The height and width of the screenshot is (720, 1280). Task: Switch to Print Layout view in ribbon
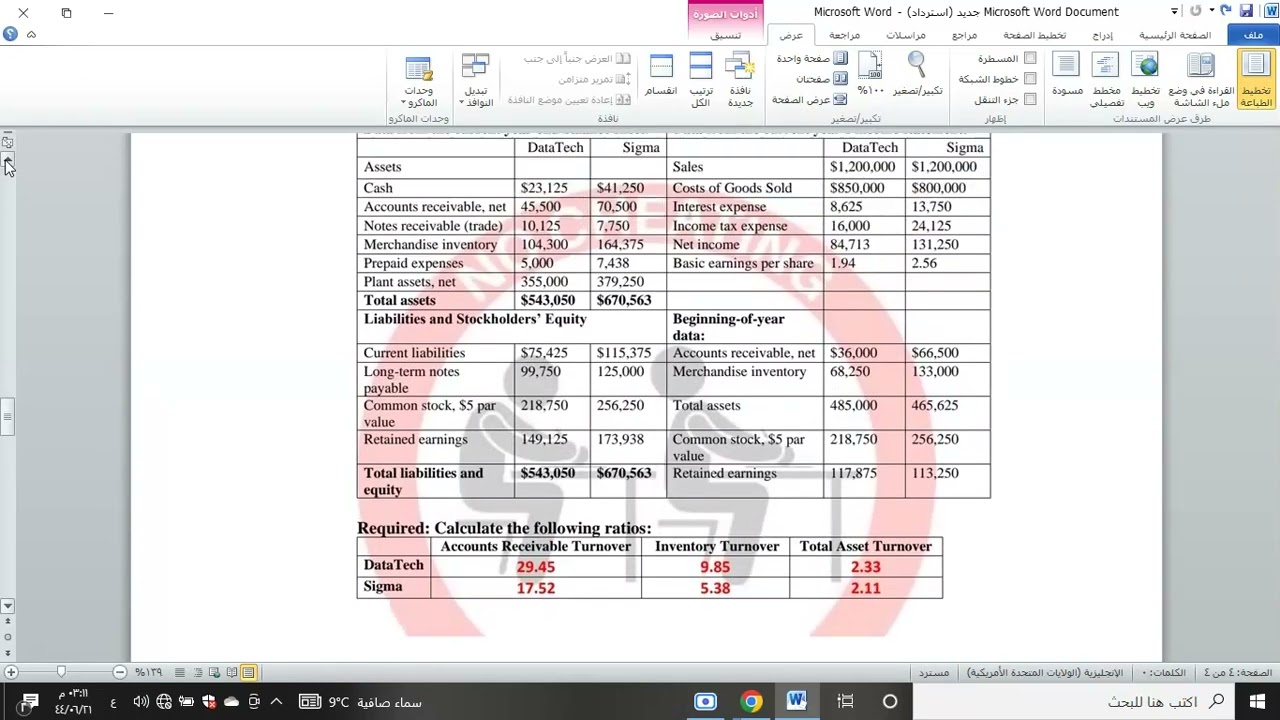[x=1255, y=79]
